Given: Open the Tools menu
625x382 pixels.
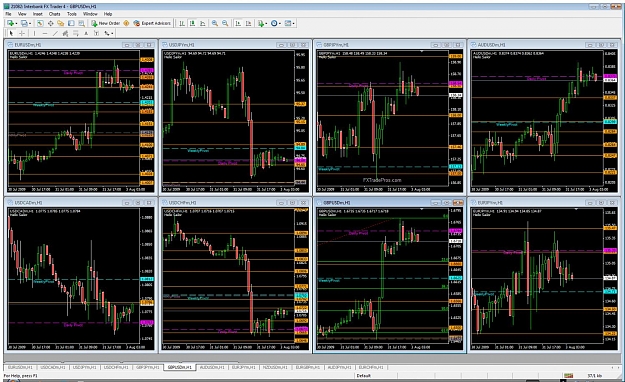Looking at the screenshot, I should [72, 14].
